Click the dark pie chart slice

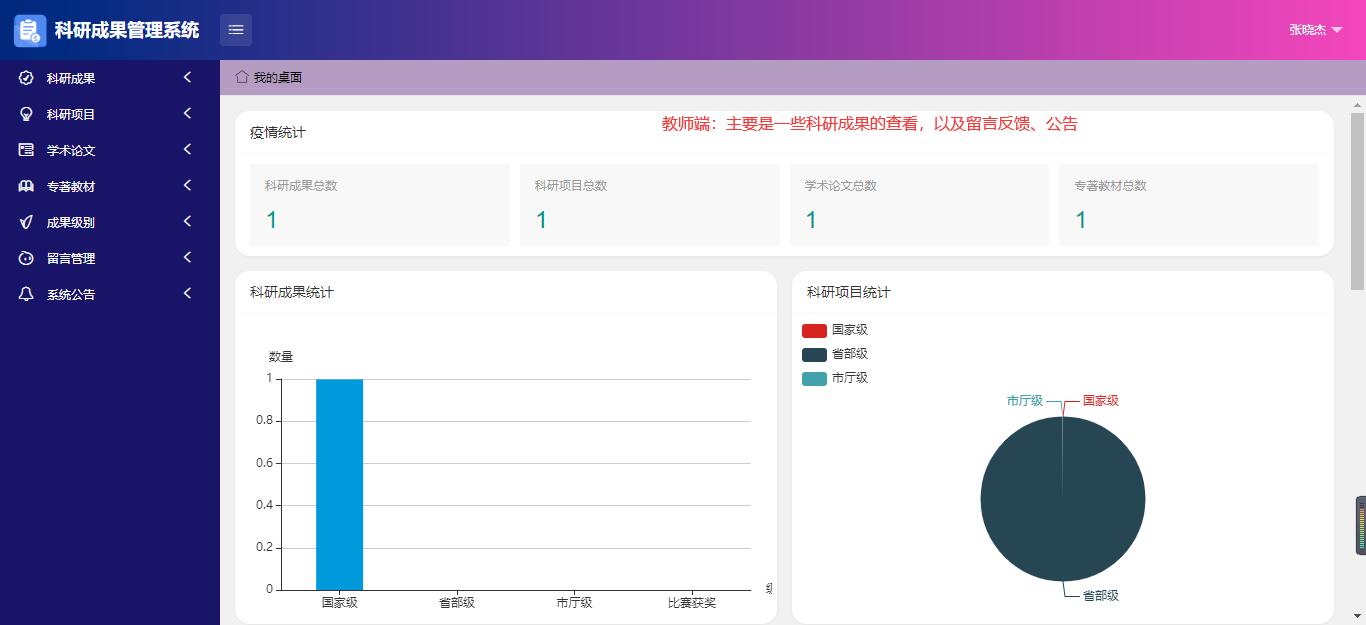pyautogui.click(x=1062, y=499)
